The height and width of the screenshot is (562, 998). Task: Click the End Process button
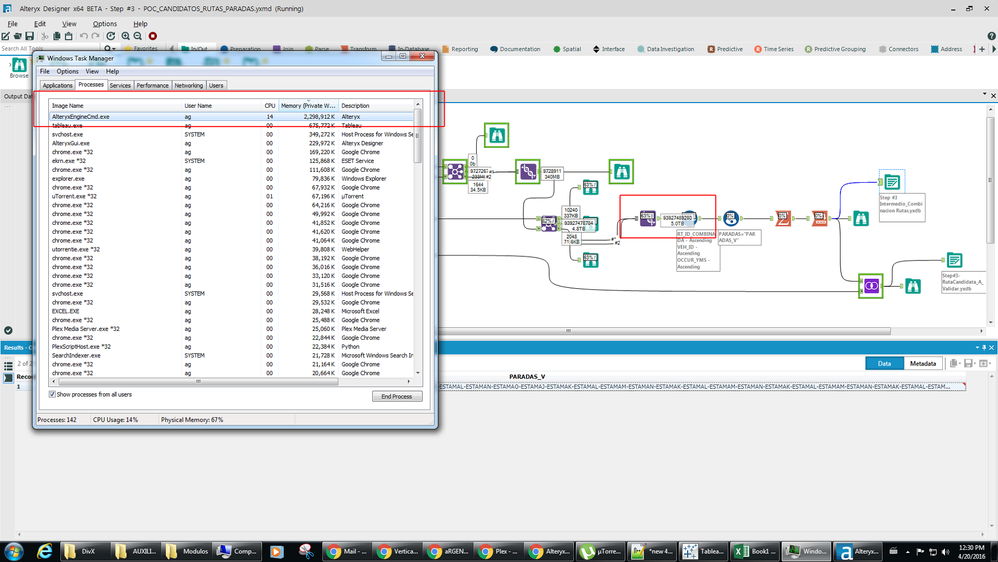point(396,396)
